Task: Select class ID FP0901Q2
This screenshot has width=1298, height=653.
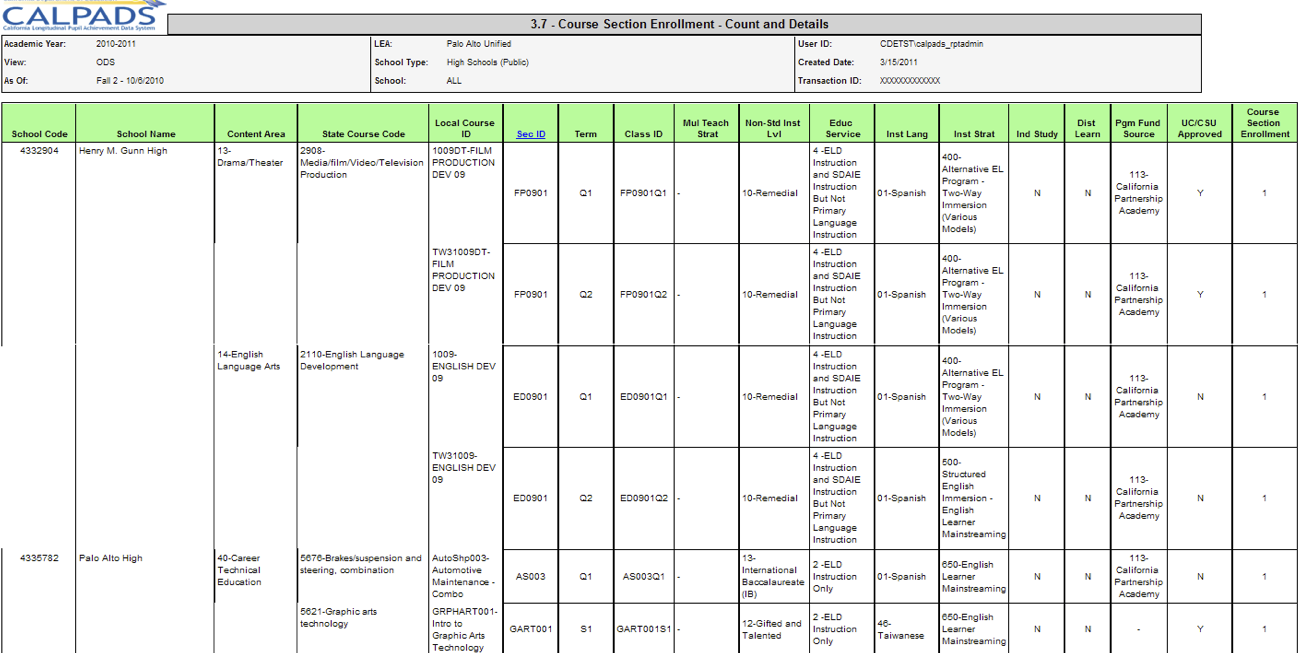Action: click(643, 295)
